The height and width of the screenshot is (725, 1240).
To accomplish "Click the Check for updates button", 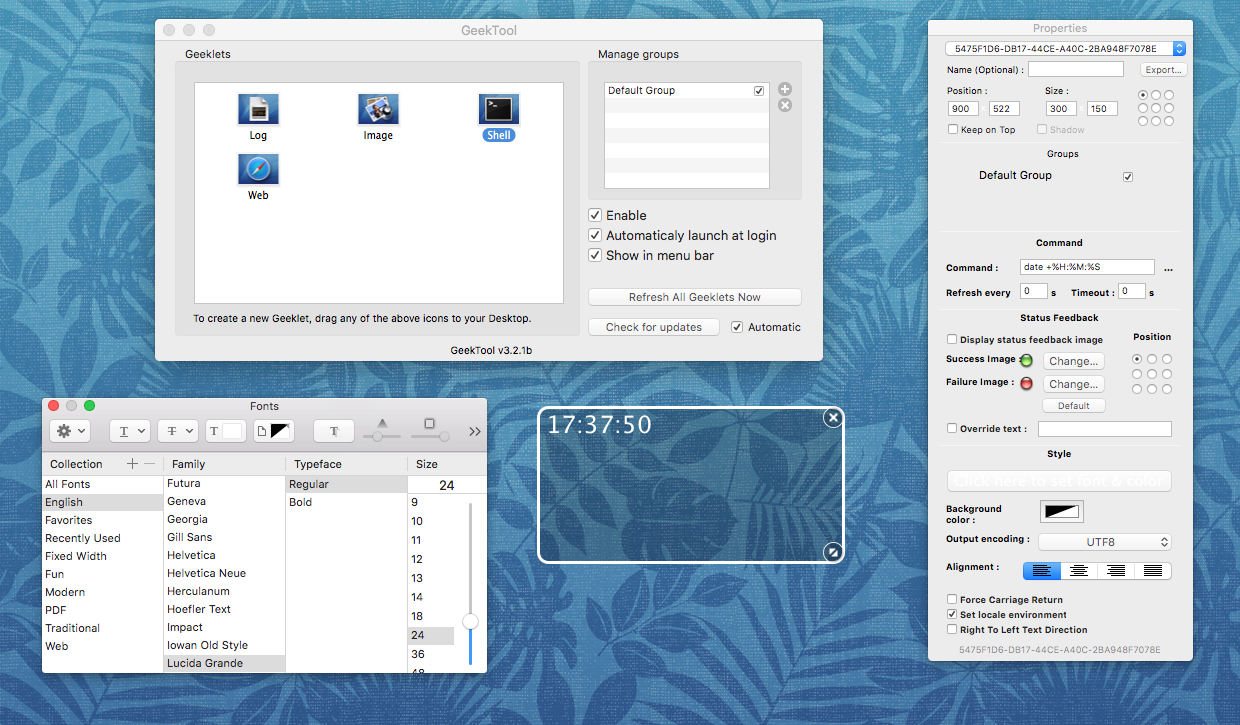I will (653, 326).
